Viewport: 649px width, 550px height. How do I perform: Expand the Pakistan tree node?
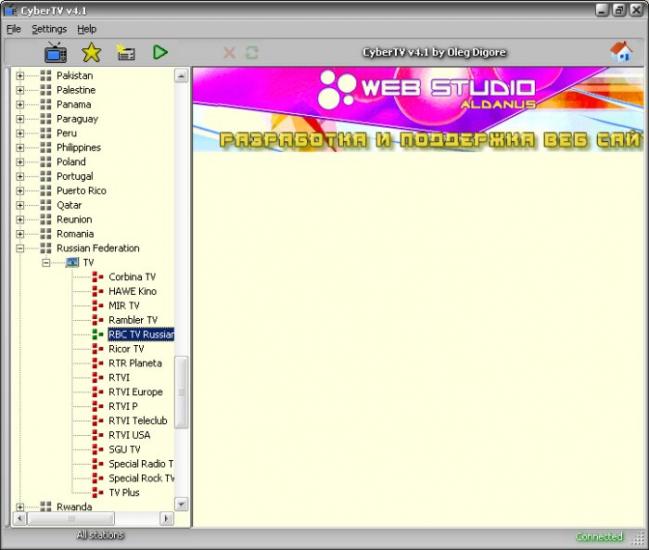click(20, 76)
